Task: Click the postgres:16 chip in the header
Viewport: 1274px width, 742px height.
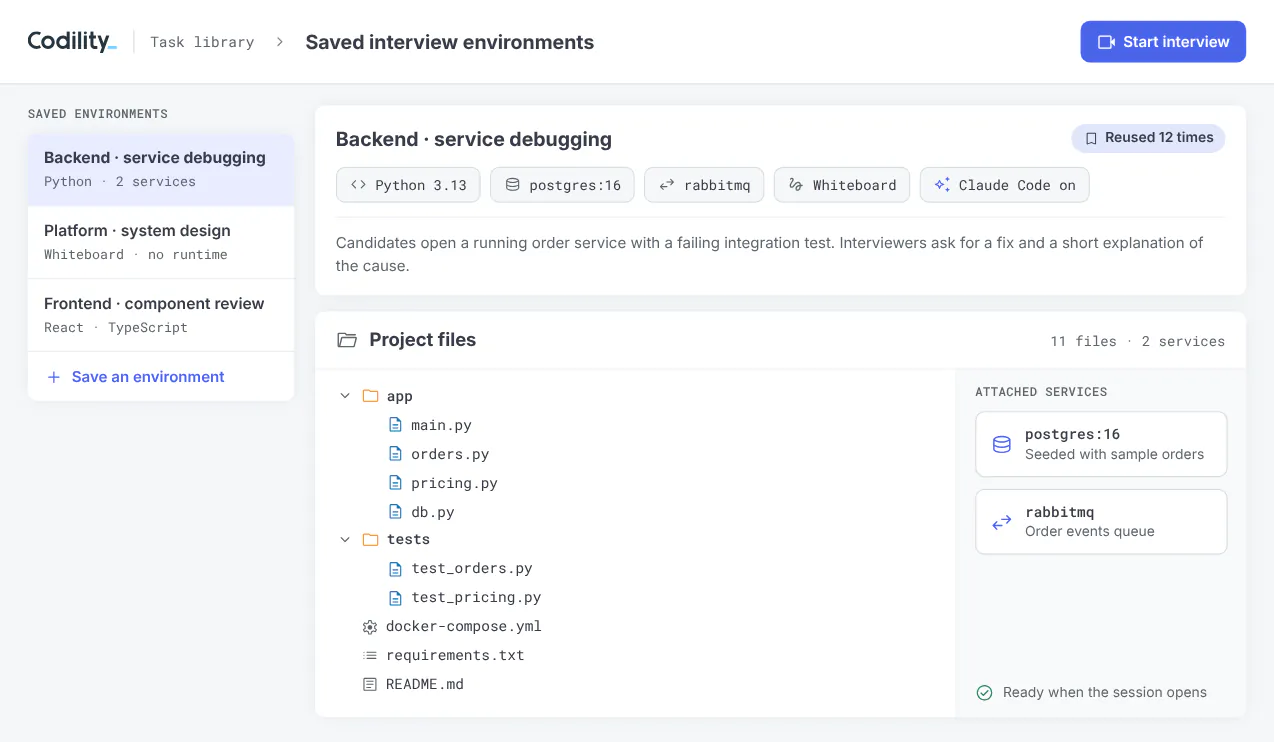Action: [x=562, y=185]
